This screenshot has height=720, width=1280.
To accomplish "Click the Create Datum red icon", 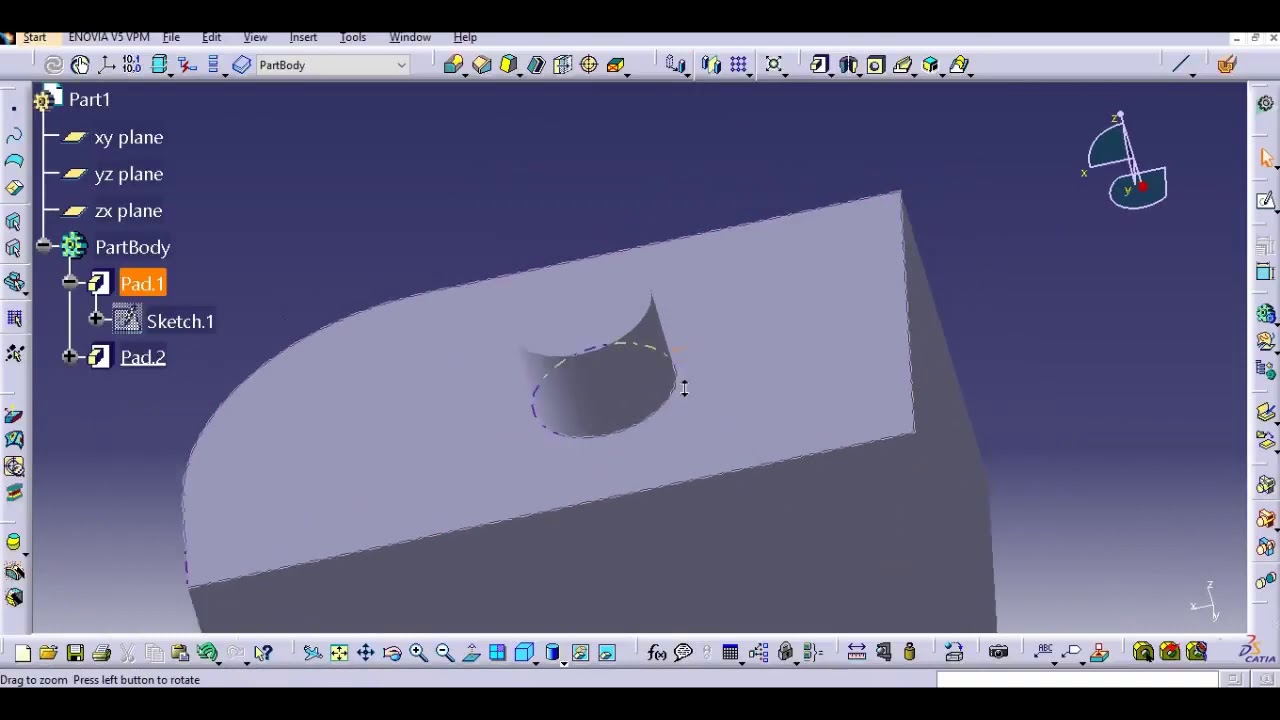I will point(186,65).
